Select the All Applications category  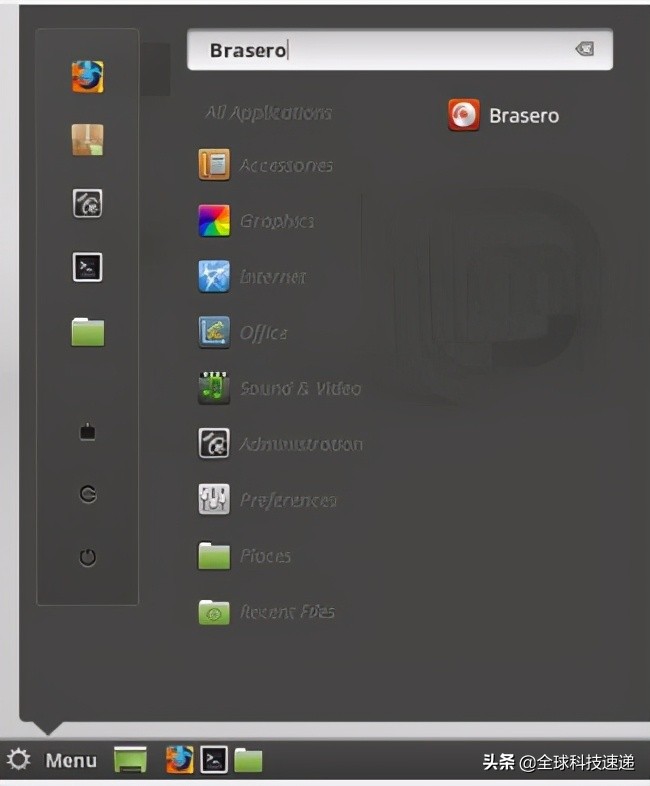(268, 113)
